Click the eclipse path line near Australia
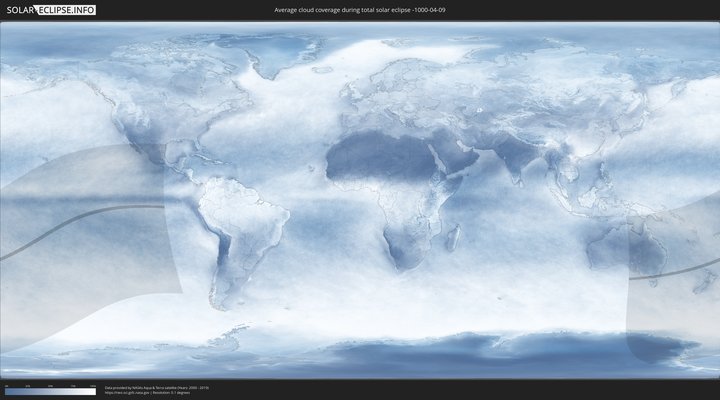Image resolution: width=720 pixels, height=400 pixels. tap(670, 270)
